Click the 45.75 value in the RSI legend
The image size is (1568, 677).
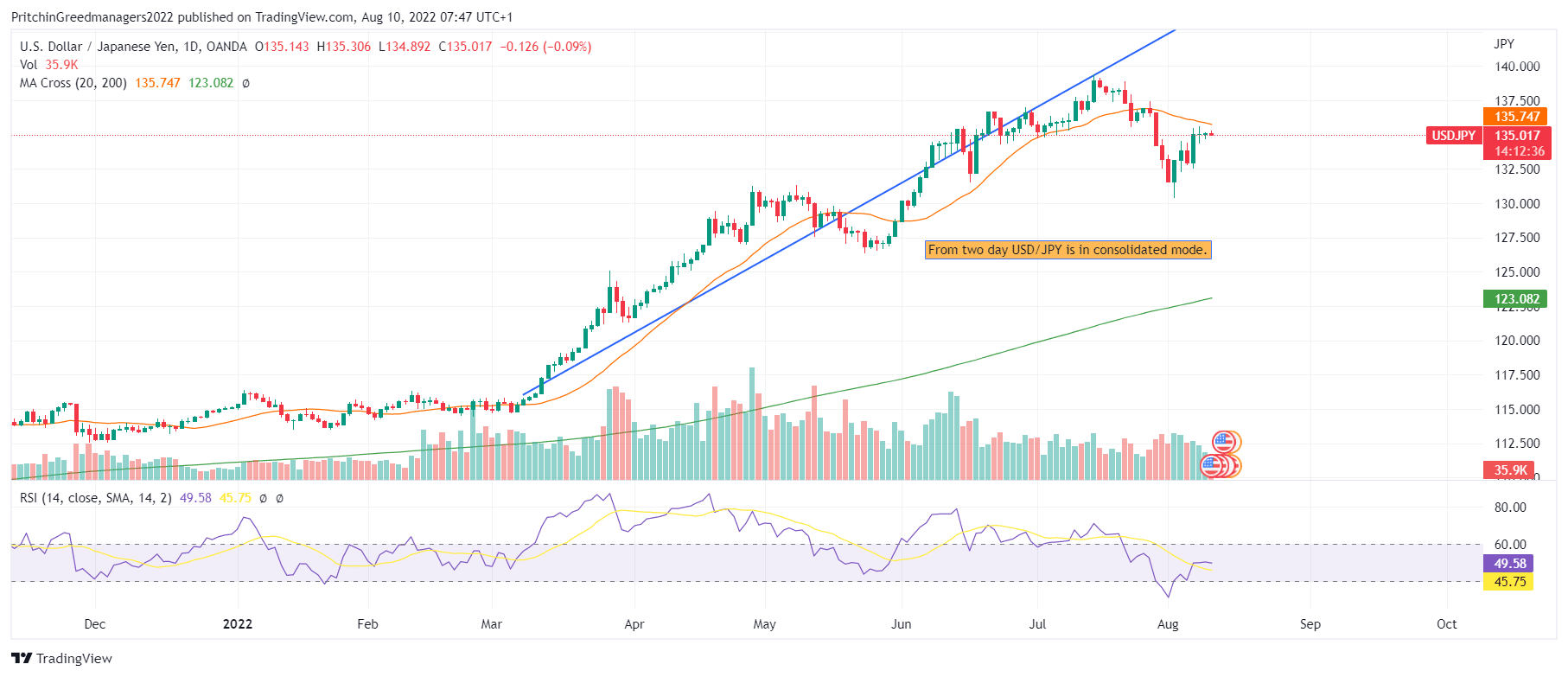tap(235, 498)
